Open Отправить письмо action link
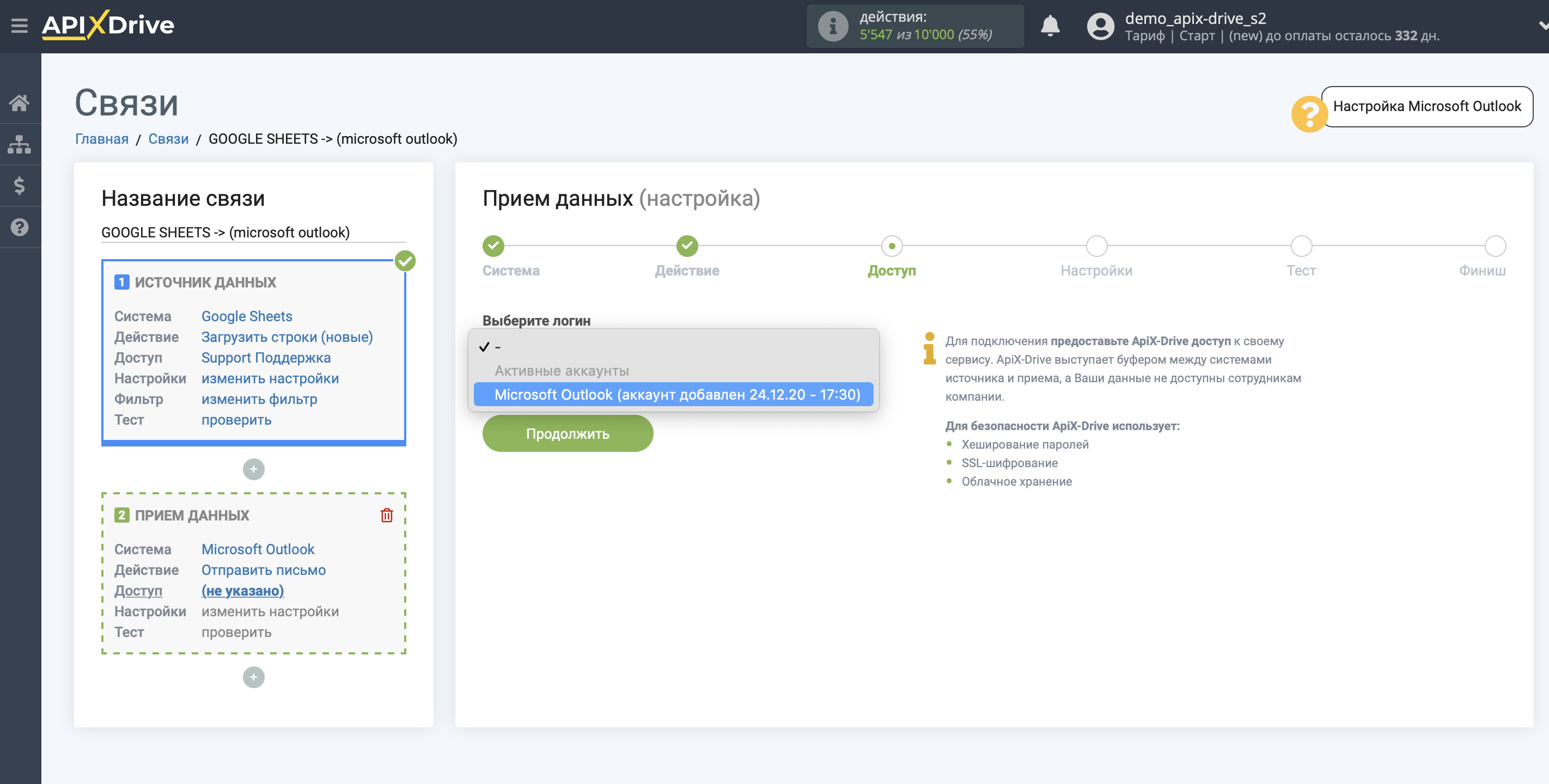Viewport: 1549px width, 784px height. [264, 570]
